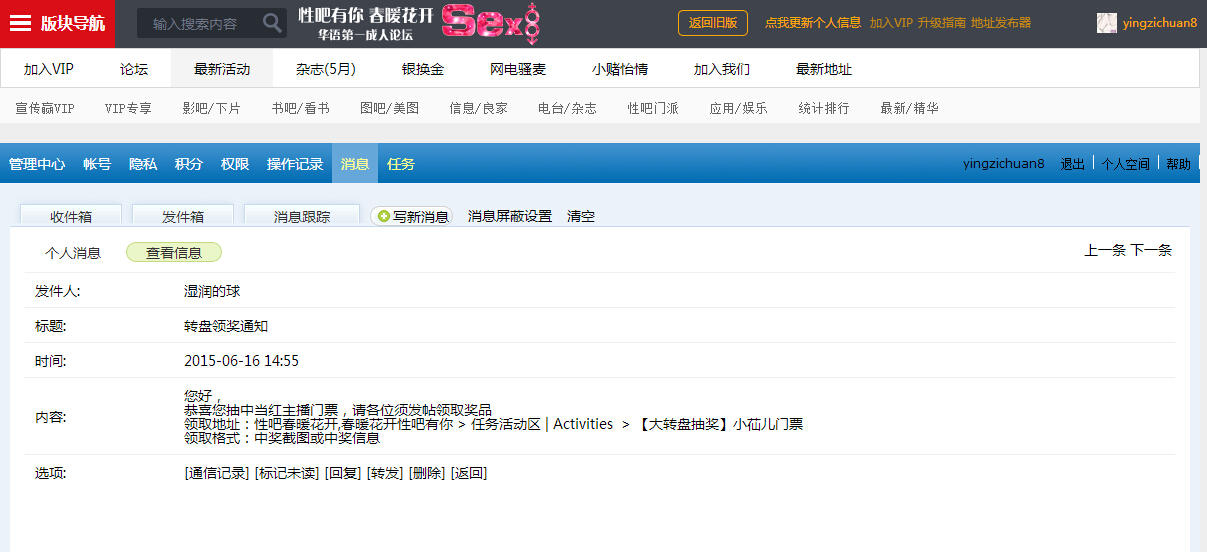Click VIP专享 in sub navigation

tap(128, 108)
